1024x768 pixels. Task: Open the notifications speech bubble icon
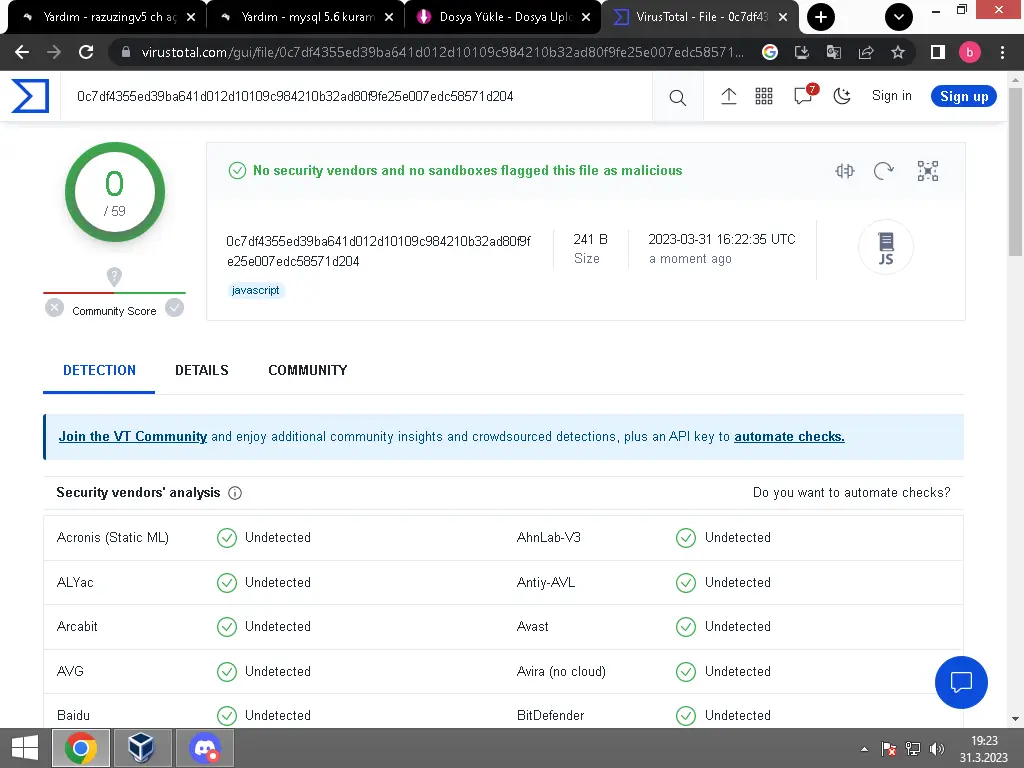803,96
